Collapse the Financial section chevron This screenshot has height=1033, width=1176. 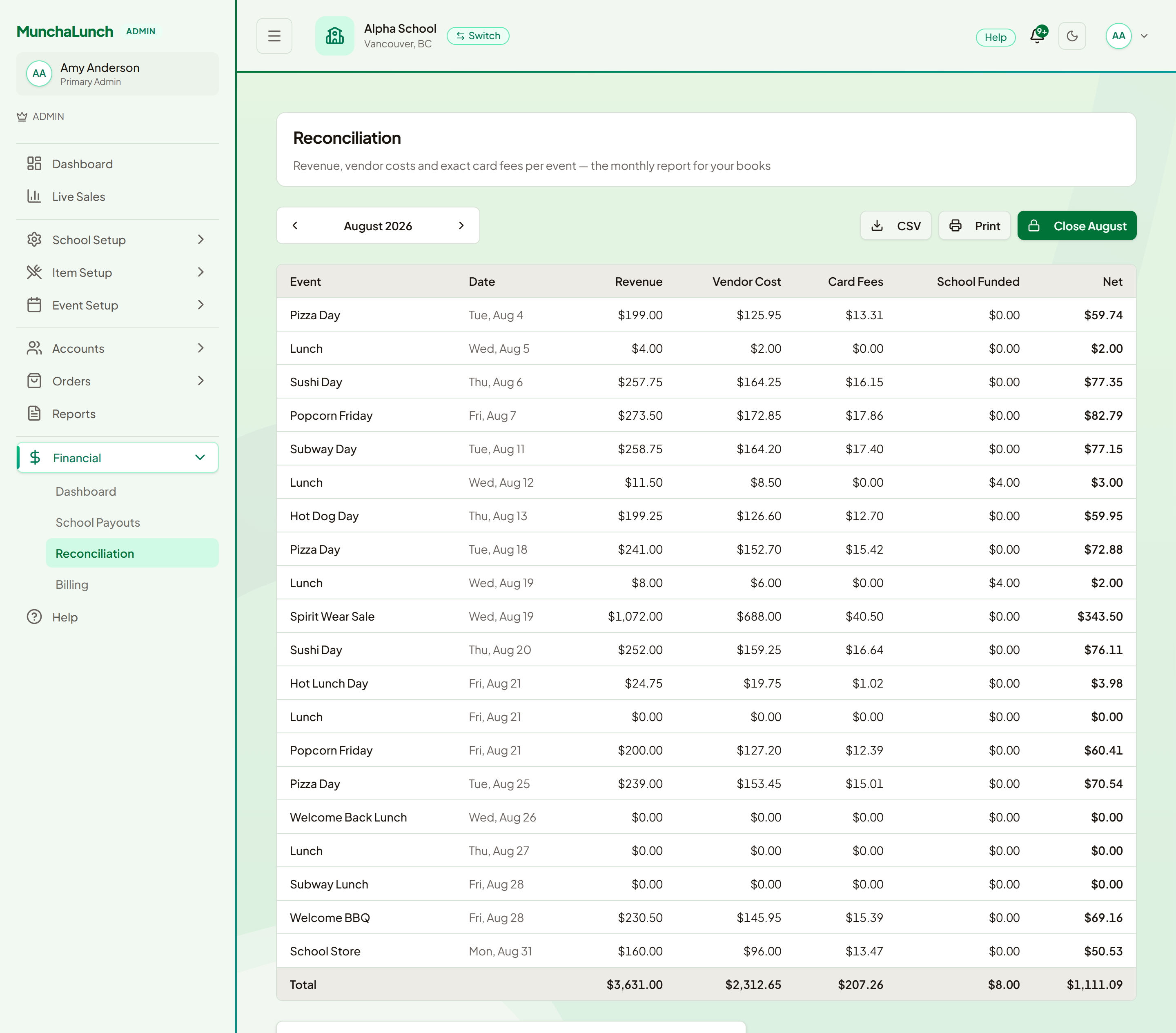click(x=200, y=457)
